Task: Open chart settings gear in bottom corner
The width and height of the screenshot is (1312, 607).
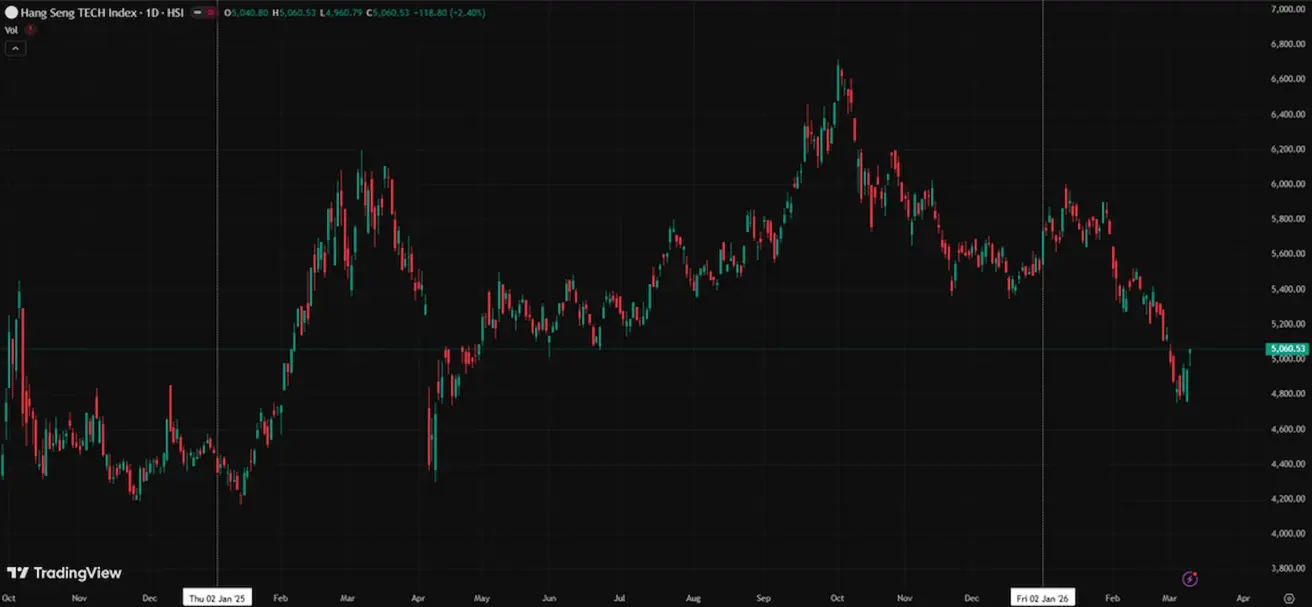Action: [x=1288, y=597]
